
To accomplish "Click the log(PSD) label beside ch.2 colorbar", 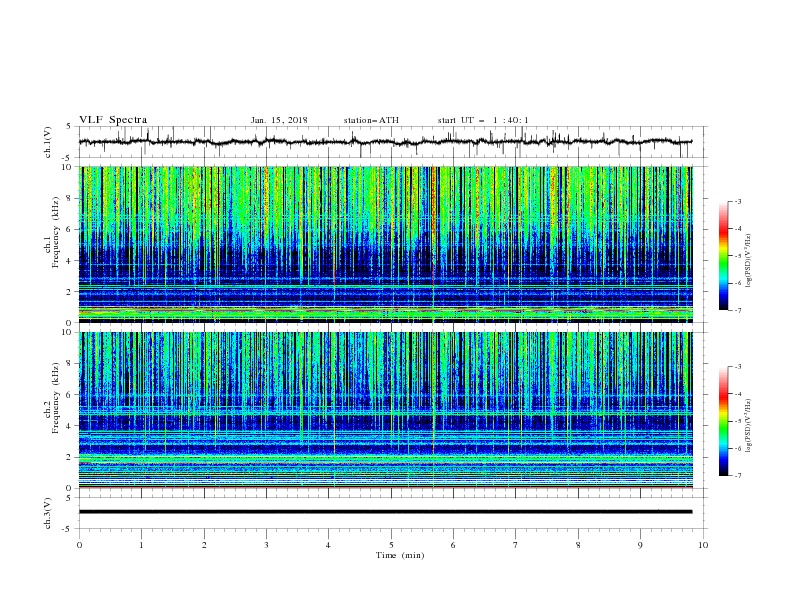I will (x=748, y=426).
